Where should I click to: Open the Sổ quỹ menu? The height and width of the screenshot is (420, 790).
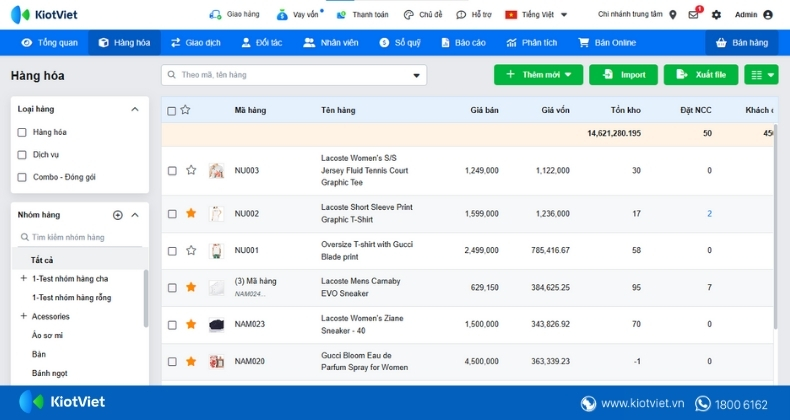tap(400, 43)
